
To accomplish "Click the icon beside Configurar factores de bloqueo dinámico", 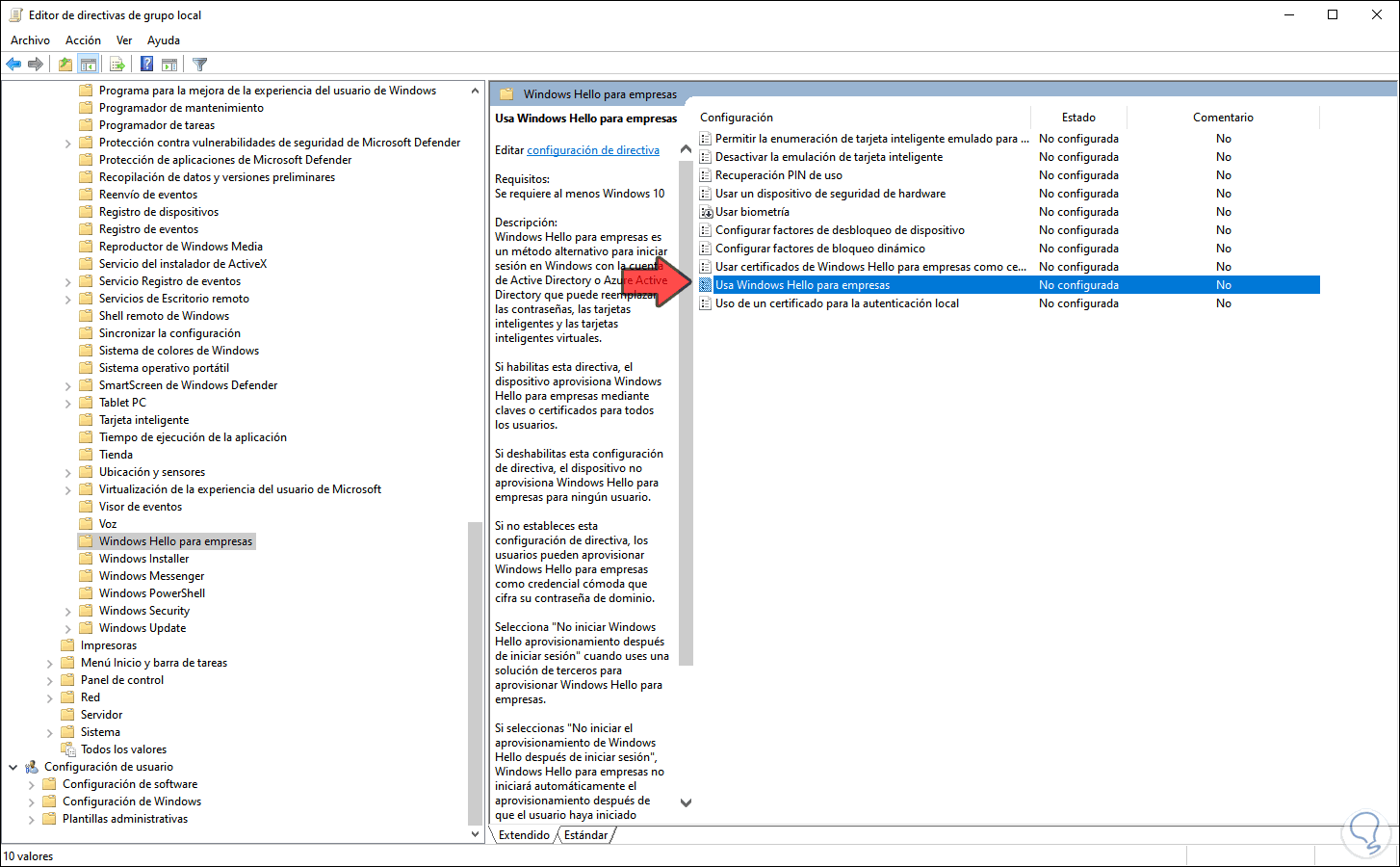I will 706,249.
